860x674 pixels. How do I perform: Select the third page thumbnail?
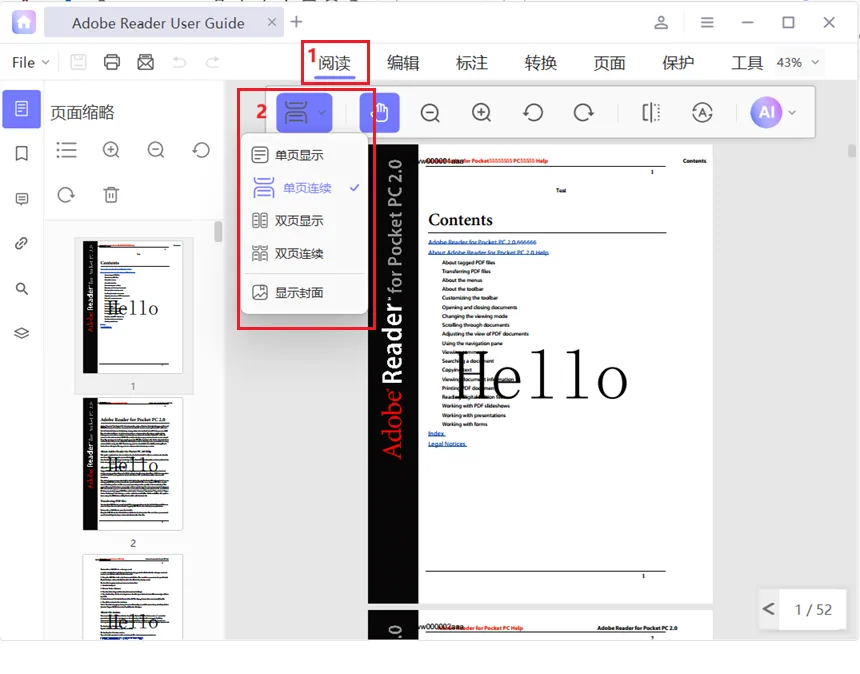click(133, 597)
